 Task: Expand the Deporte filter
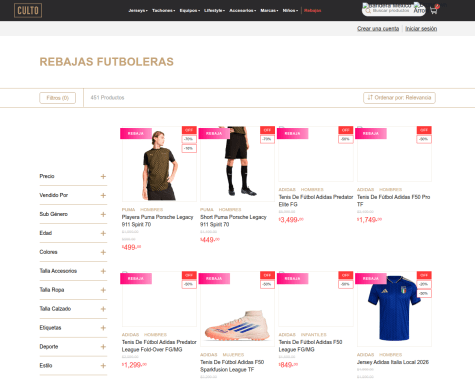73,347
